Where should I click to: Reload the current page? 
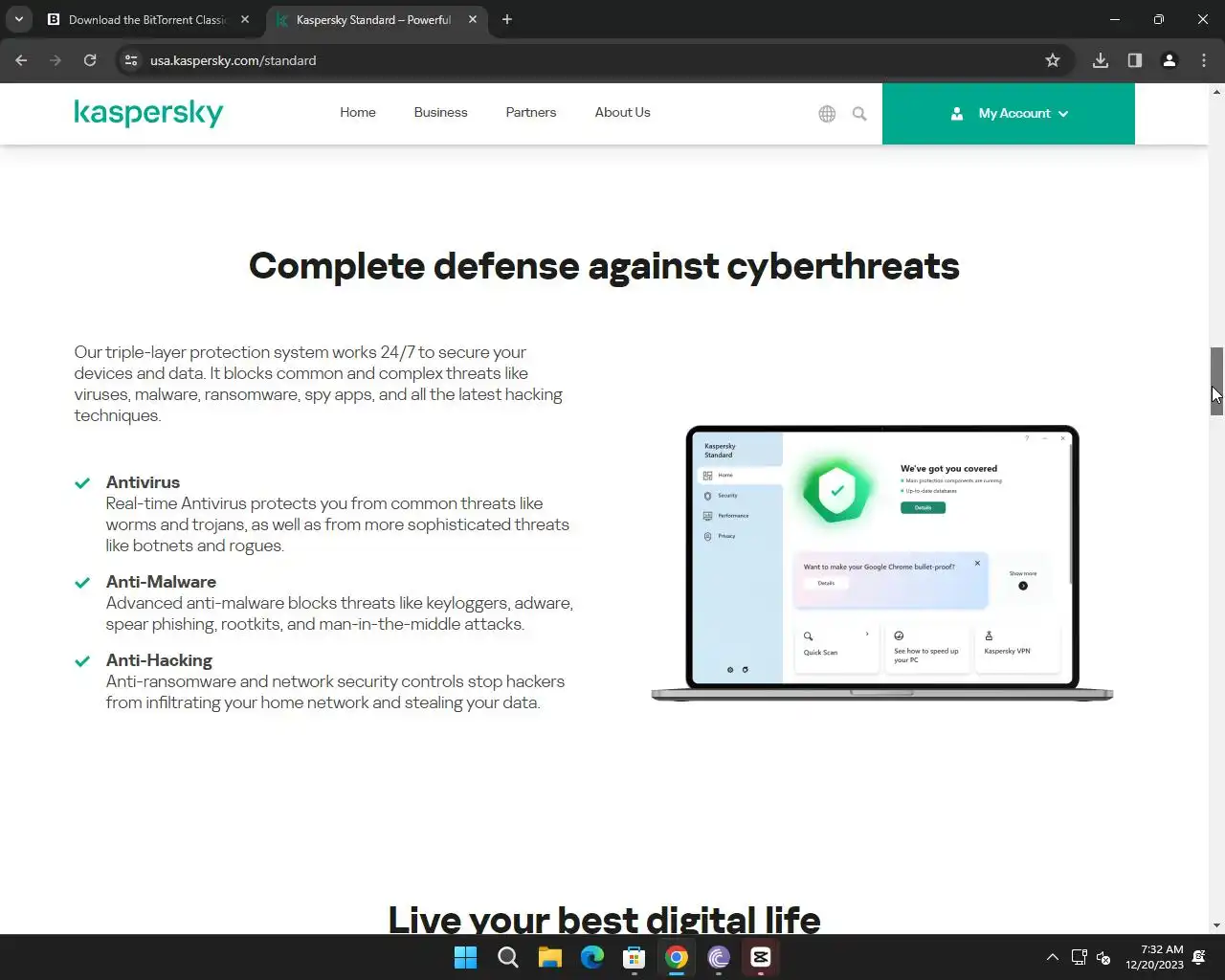point(90,60)
